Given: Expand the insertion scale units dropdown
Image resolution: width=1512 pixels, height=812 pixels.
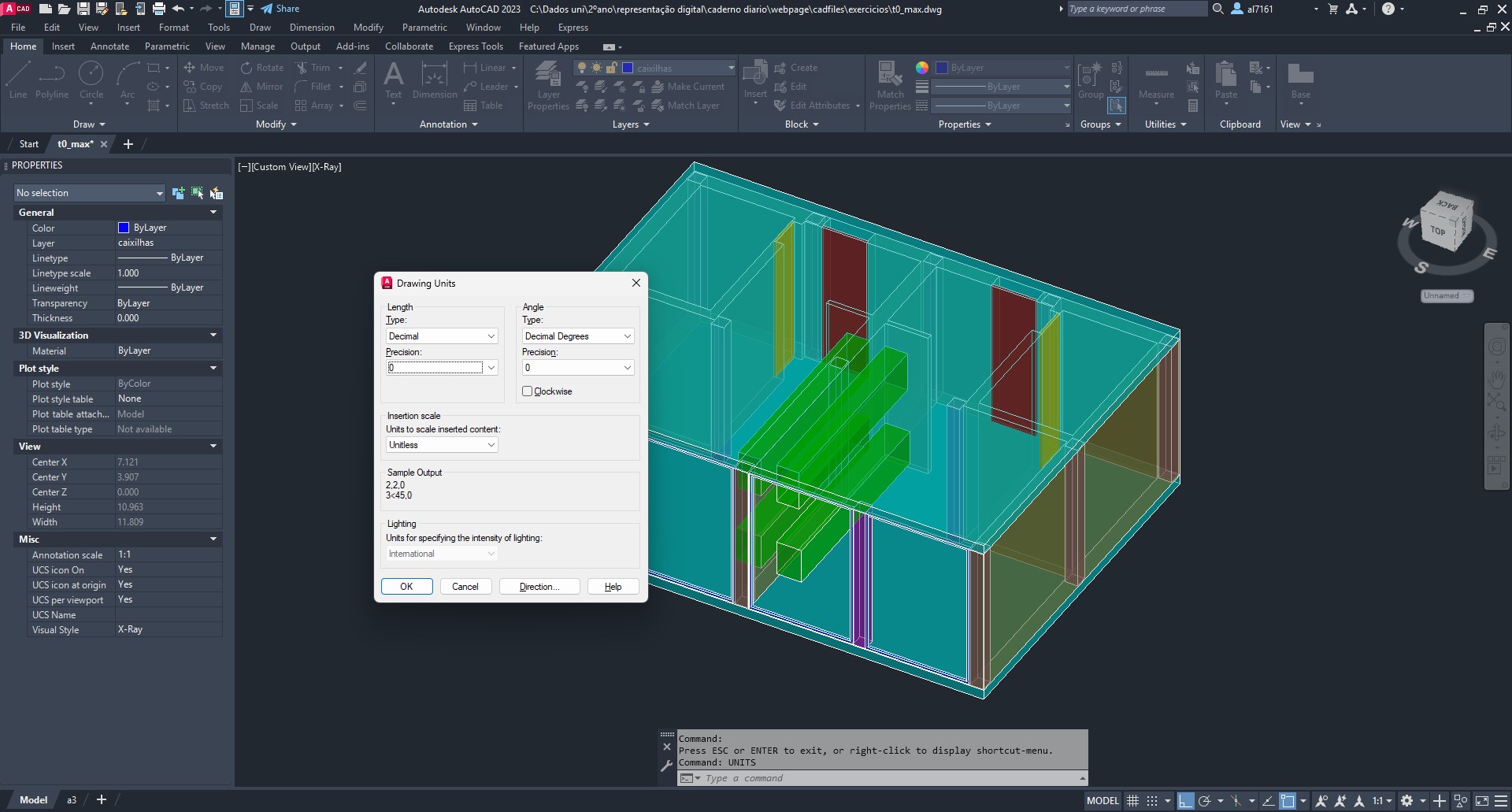Looking at the screenshot, I should [x=442, y=445].
